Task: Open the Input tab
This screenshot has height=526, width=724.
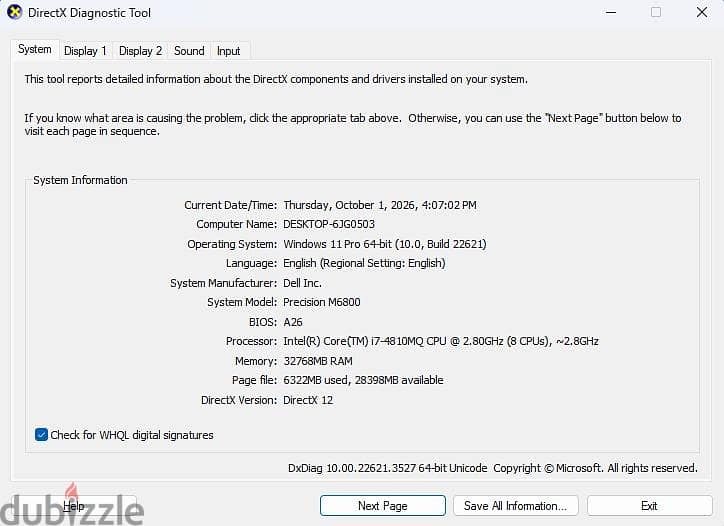Action: click(229, 51)
